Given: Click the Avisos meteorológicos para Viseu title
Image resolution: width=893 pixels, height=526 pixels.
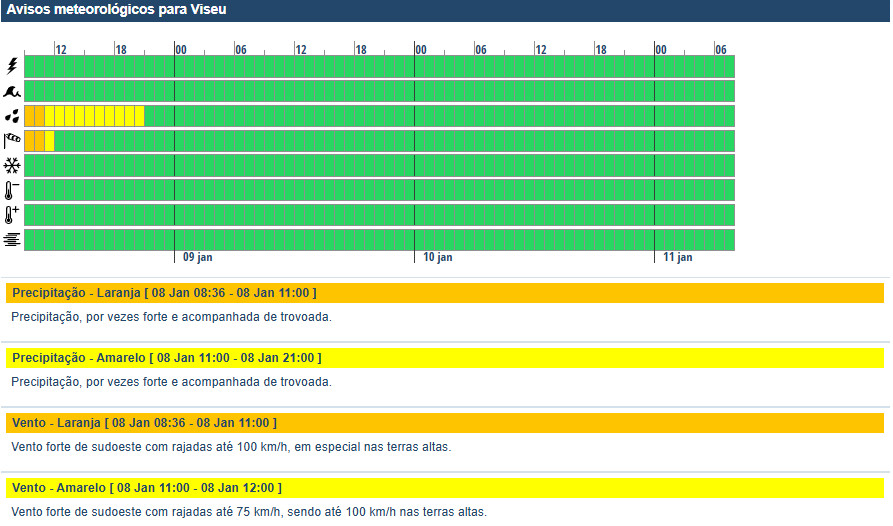Looking at the screenshot, I should tap(116, 10).
